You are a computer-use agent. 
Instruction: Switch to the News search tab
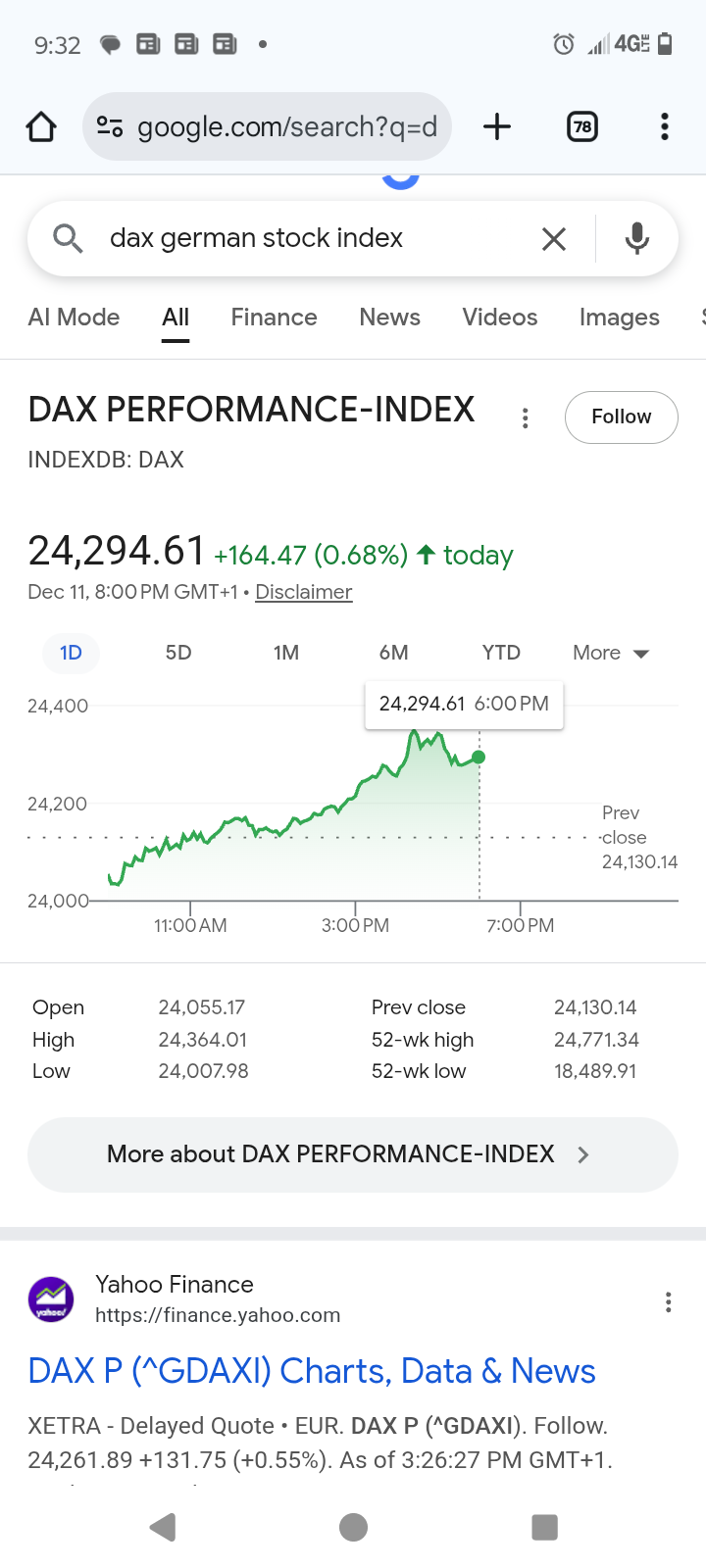(x=389, y=318)
